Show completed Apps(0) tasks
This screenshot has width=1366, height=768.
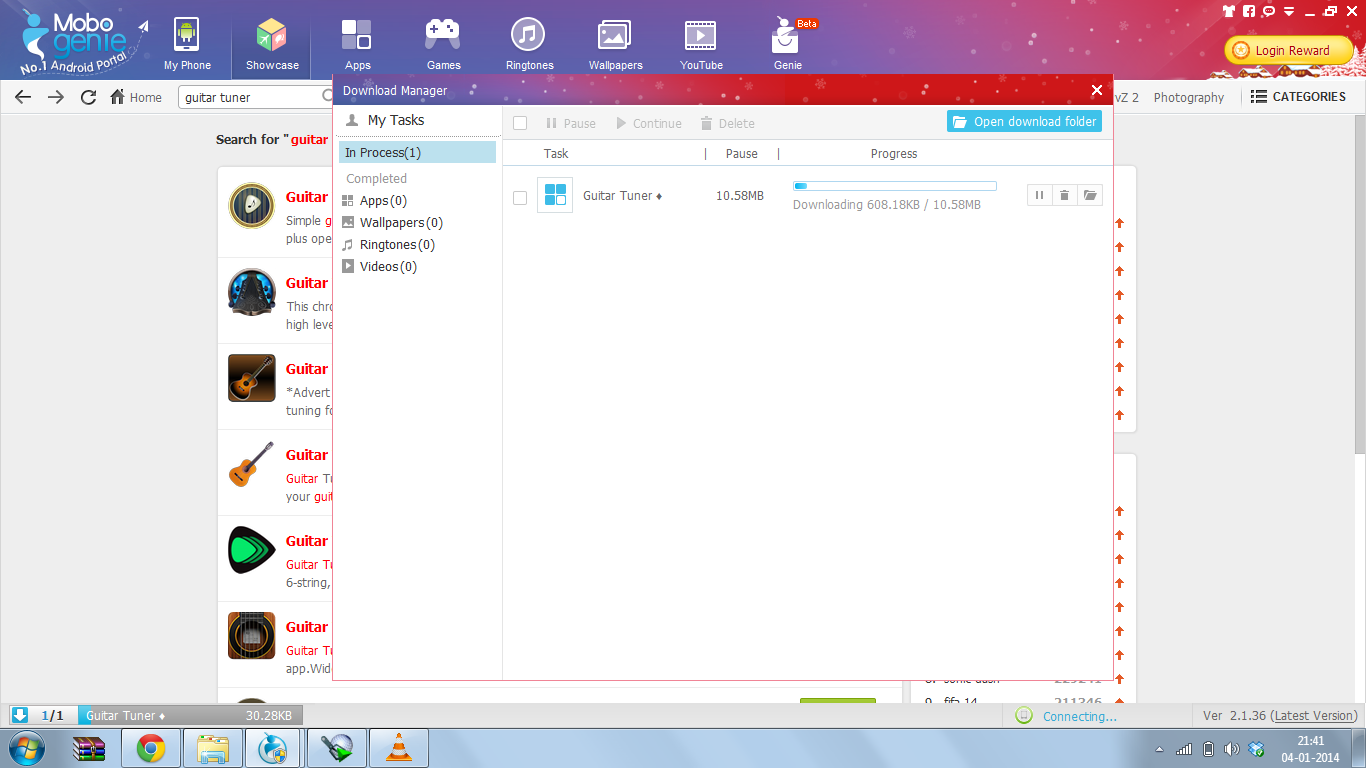(x=382, y=201)
